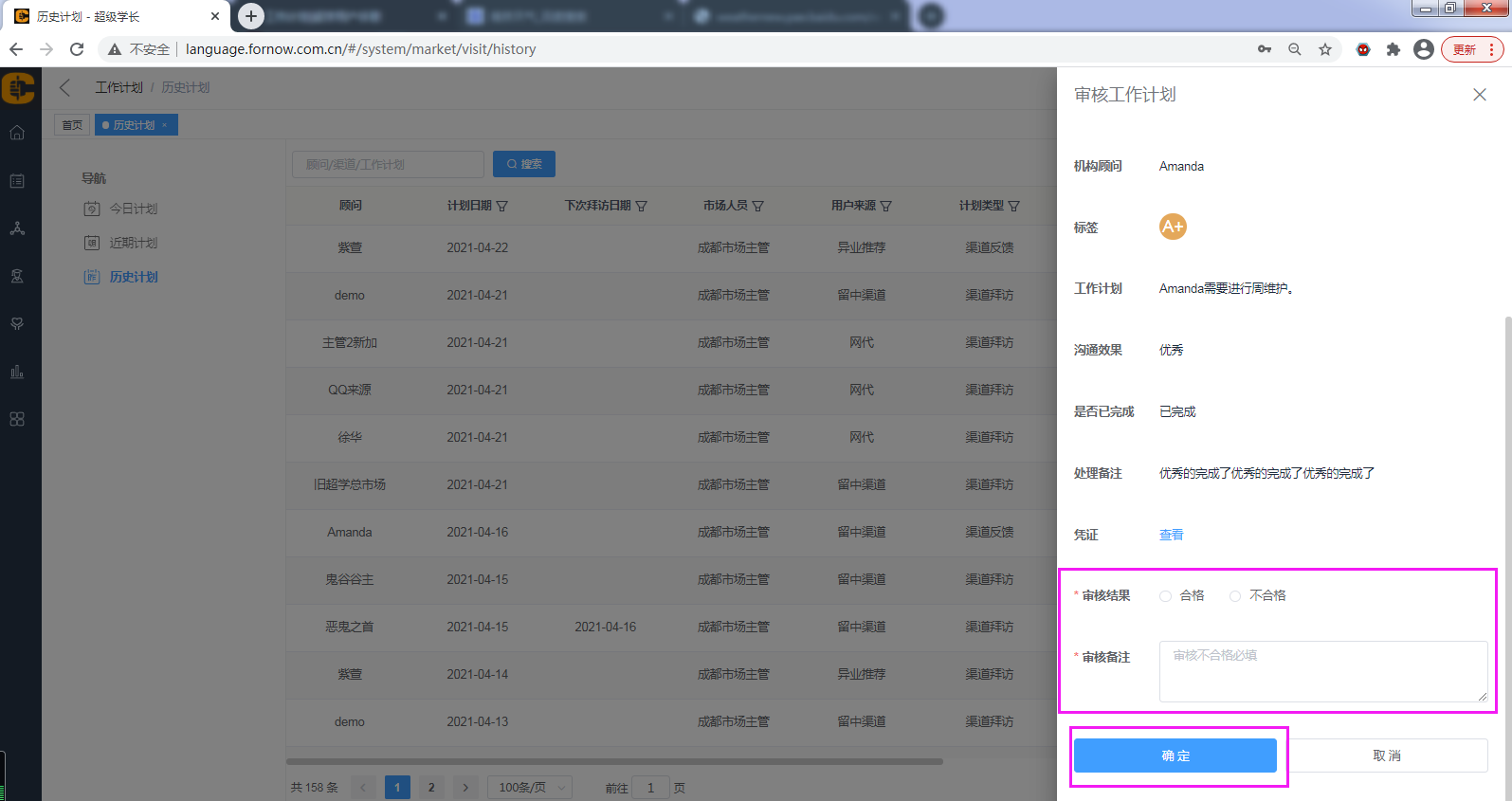This screenshot has height=801, width=1512.
Task: Click the browser bookmark star icon
Action: pyautogui.click(x=1325, y=49)
